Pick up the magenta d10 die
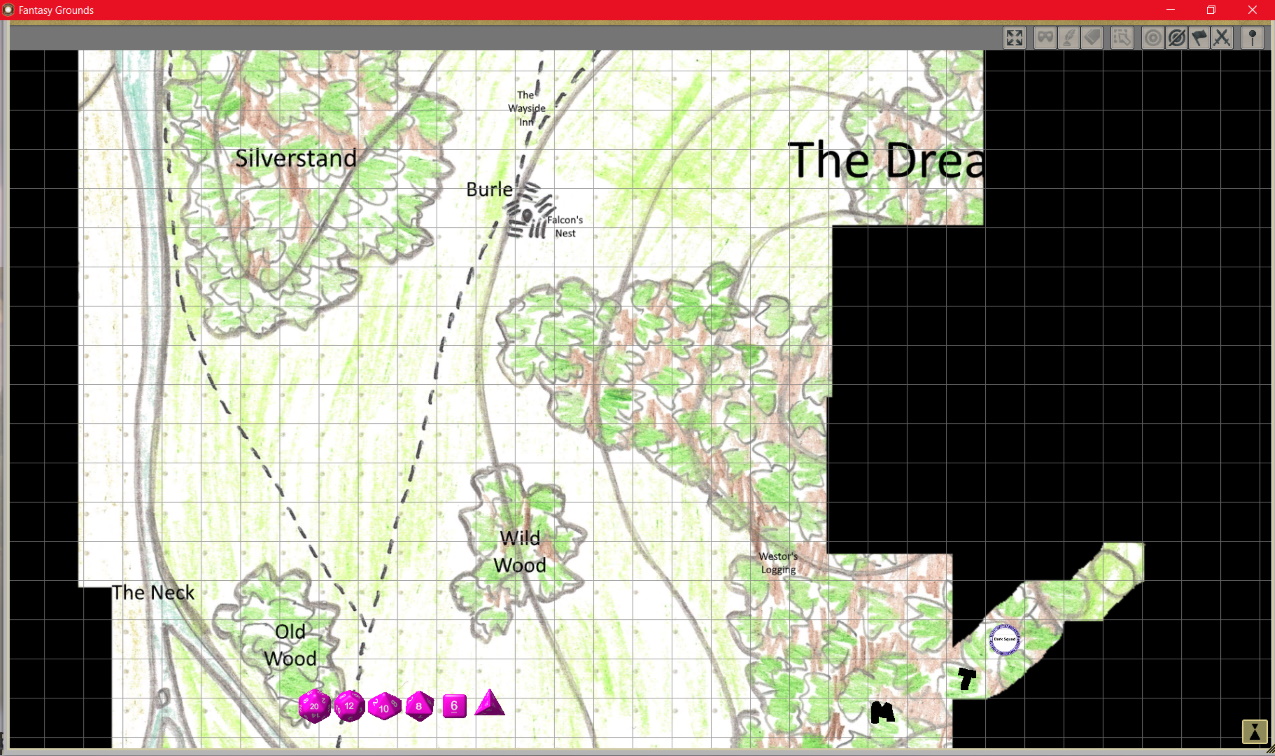 pyautogui.click(x=384, y=707)
